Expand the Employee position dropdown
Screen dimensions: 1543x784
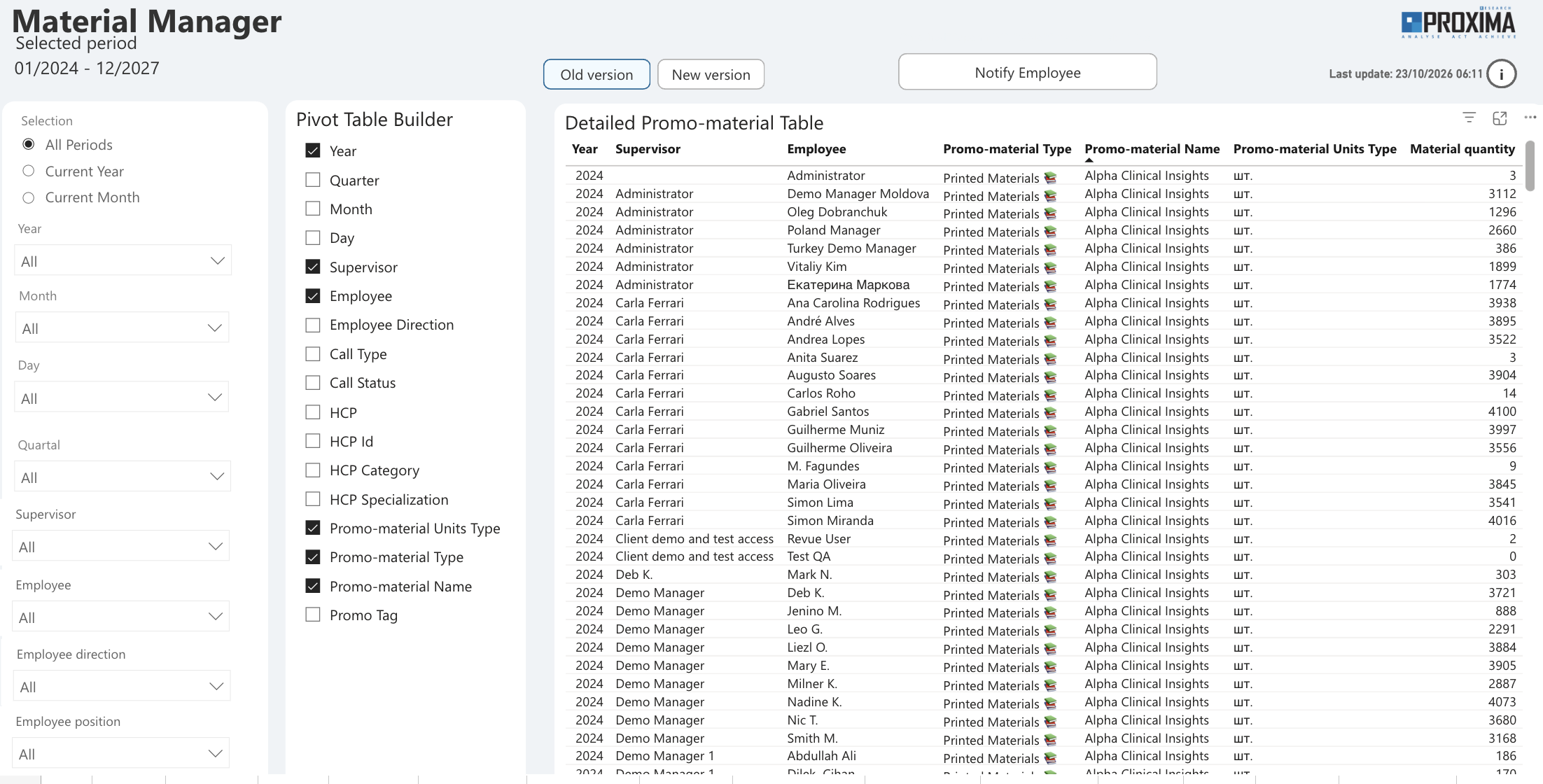tap(121, 753)
